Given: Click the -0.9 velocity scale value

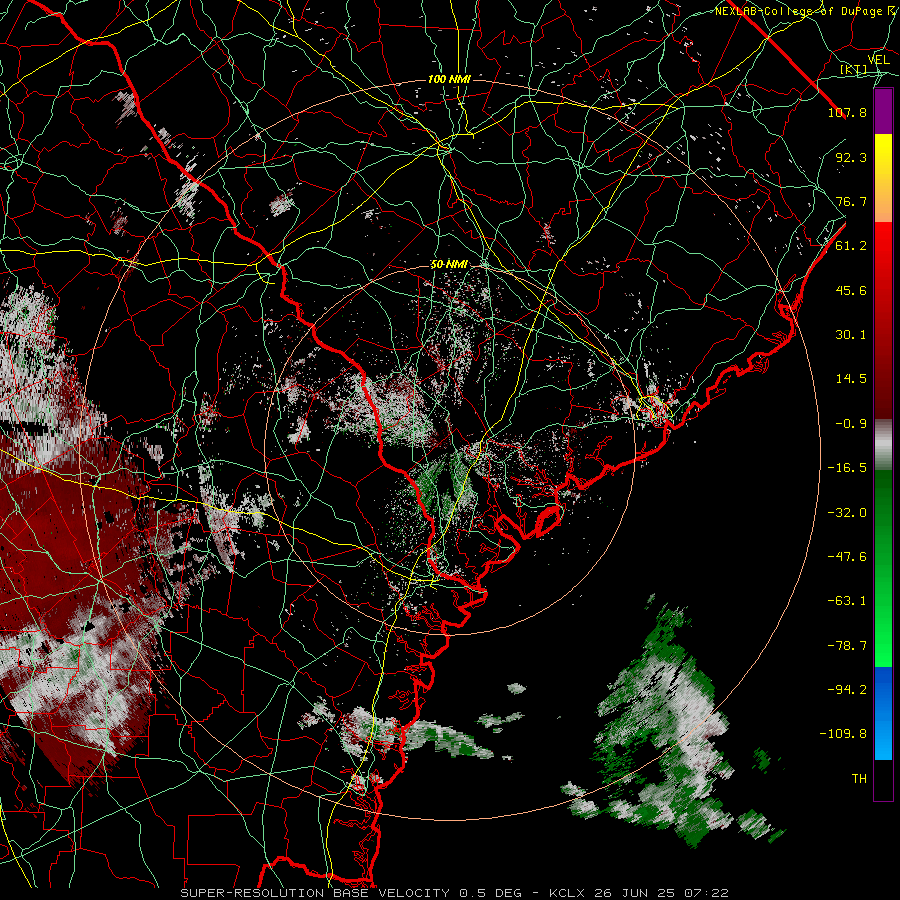Looking at the screenshot, I should (x=851, y=424).
